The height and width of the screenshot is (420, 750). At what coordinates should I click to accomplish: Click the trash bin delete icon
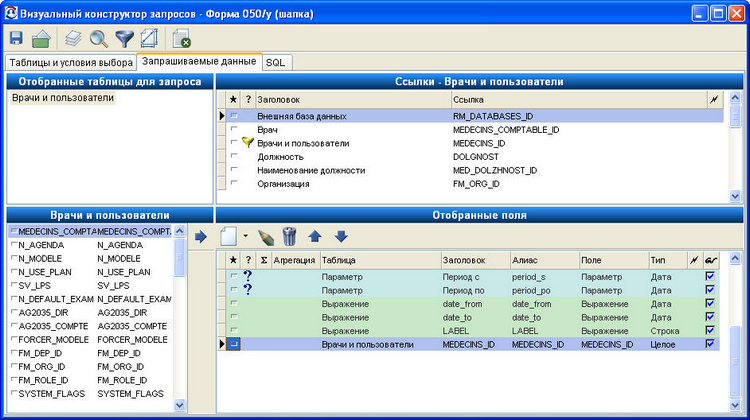pyautogui.click(x=289, y=236)
